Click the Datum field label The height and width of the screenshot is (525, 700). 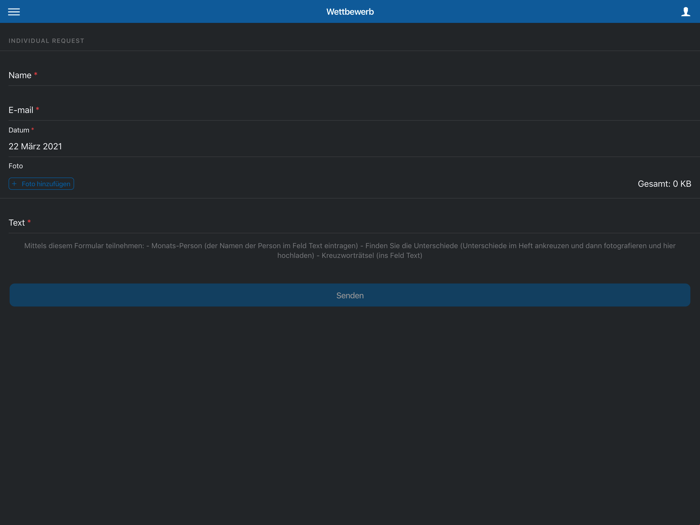tap(19, 130)
